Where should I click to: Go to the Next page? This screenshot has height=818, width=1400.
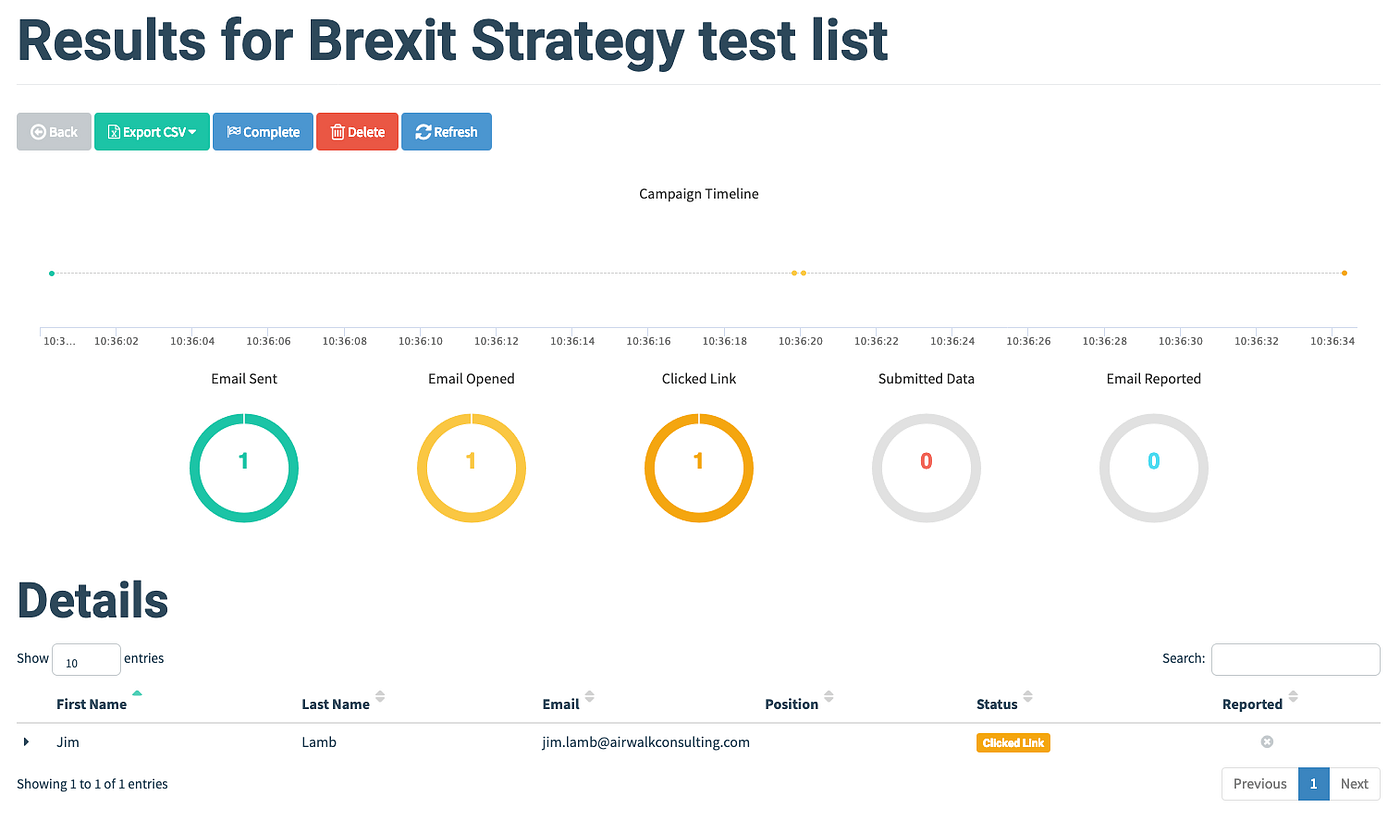(1354, 784)
